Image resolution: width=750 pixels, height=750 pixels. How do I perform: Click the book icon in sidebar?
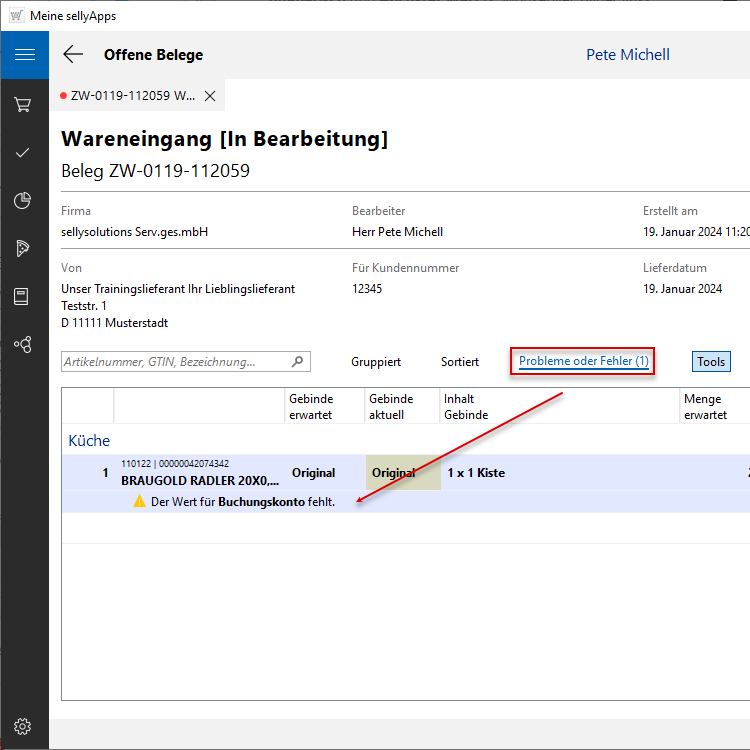point(23,296)
